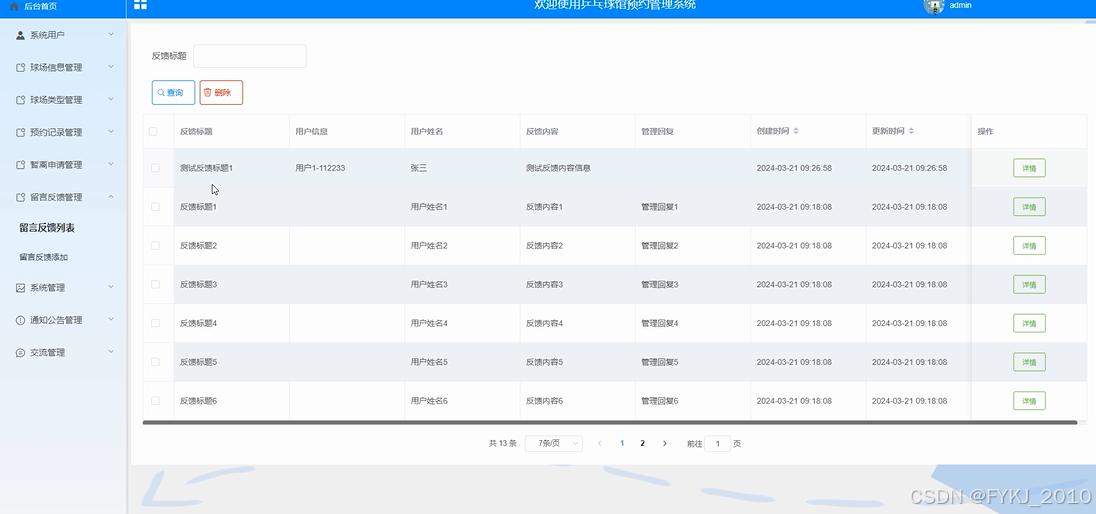This screenshot has width=1096, height=514.
Task: Expand the 暂离申请管理 chevron
Action: pos(110,164)
